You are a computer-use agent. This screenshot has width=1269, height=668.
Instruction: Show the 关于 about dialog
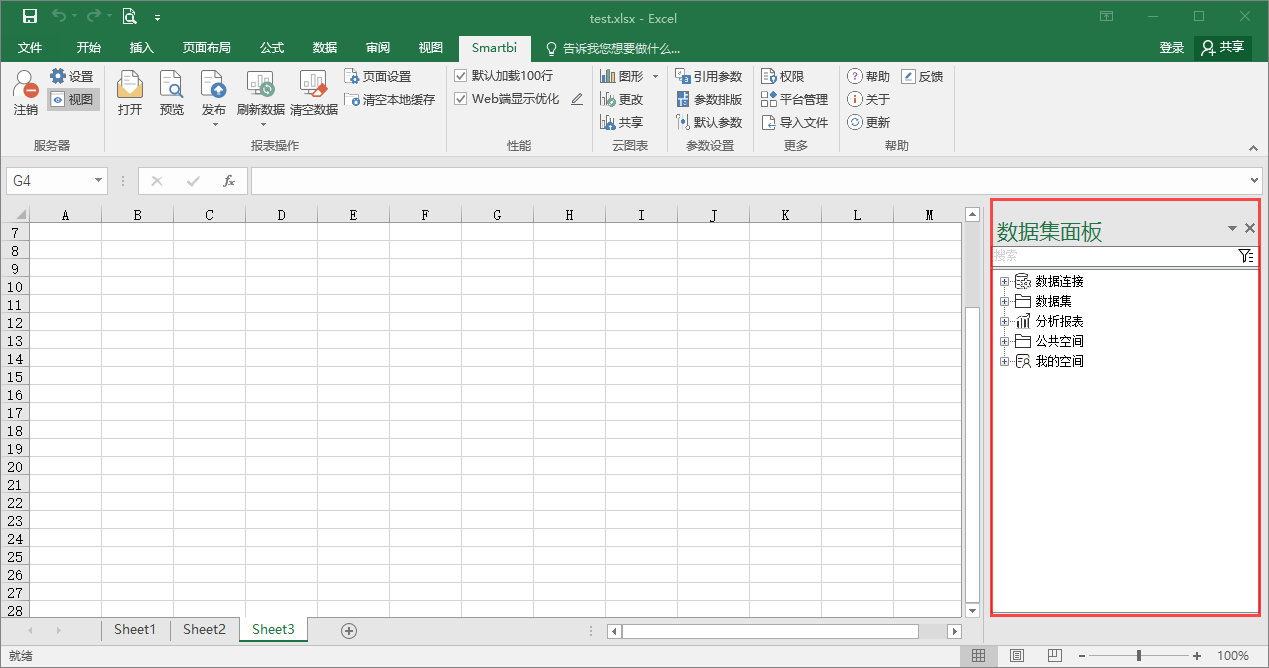tap(869, 99)
